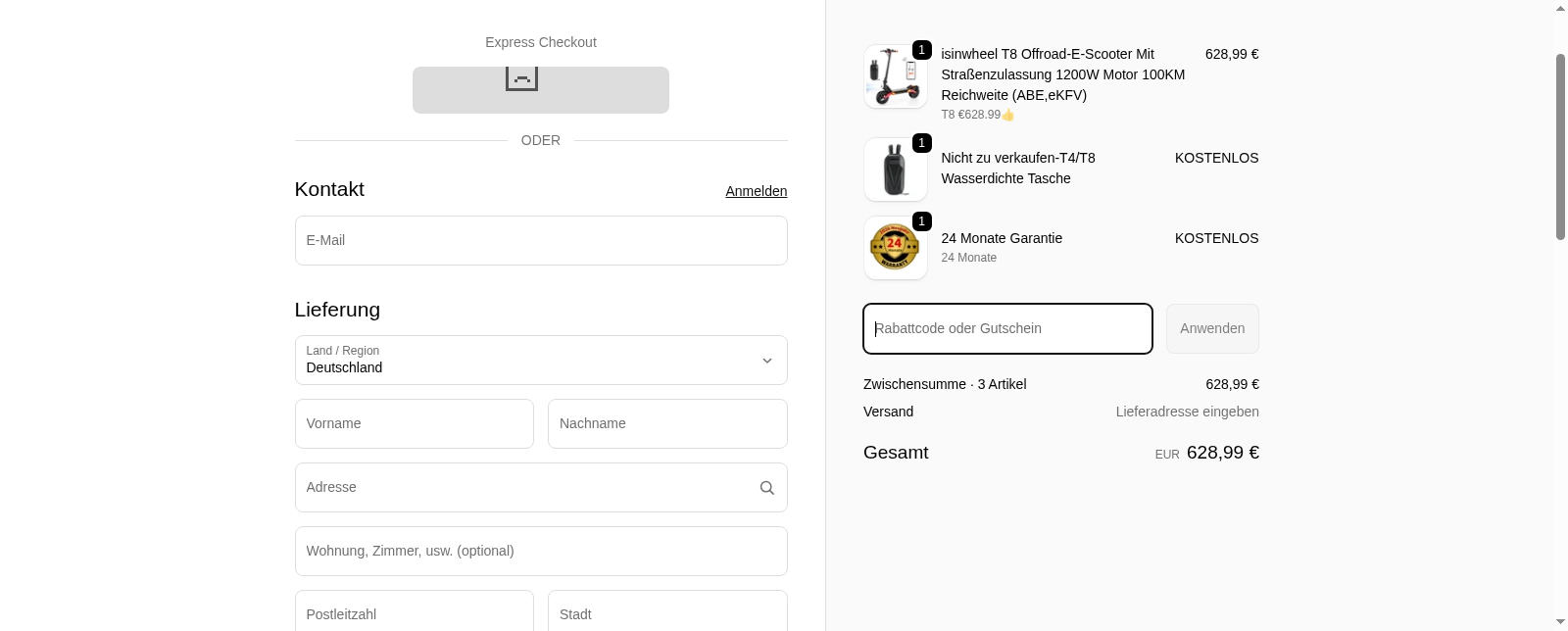Click the Express Checkout payment button
Screen dimensions: 1568x631
(x=540, y=89)
